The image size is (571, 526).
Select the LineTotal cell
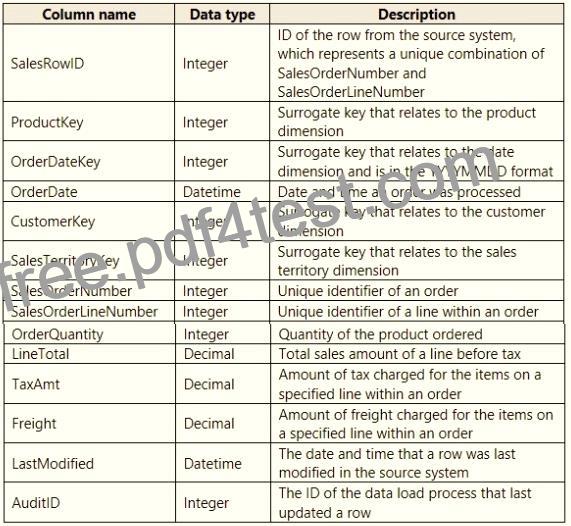[90, 354]
